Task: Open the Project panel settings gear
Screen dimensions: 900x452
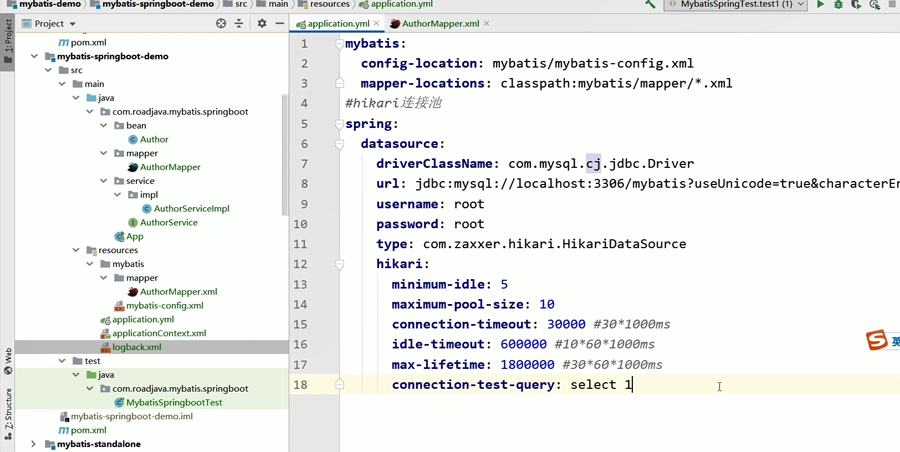Action: tap(262, 24)
